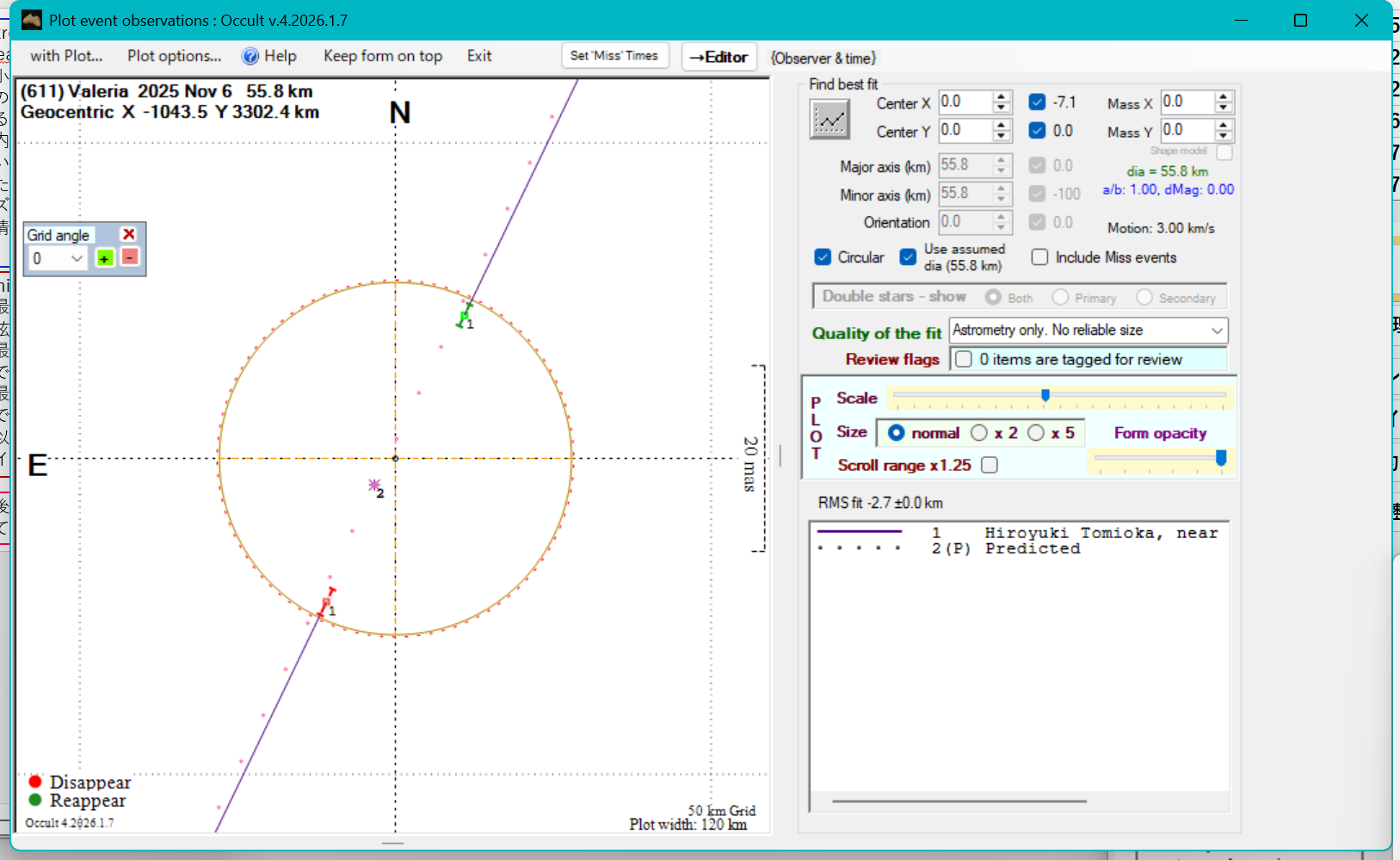Click the Editor button

tap(719, 57)
